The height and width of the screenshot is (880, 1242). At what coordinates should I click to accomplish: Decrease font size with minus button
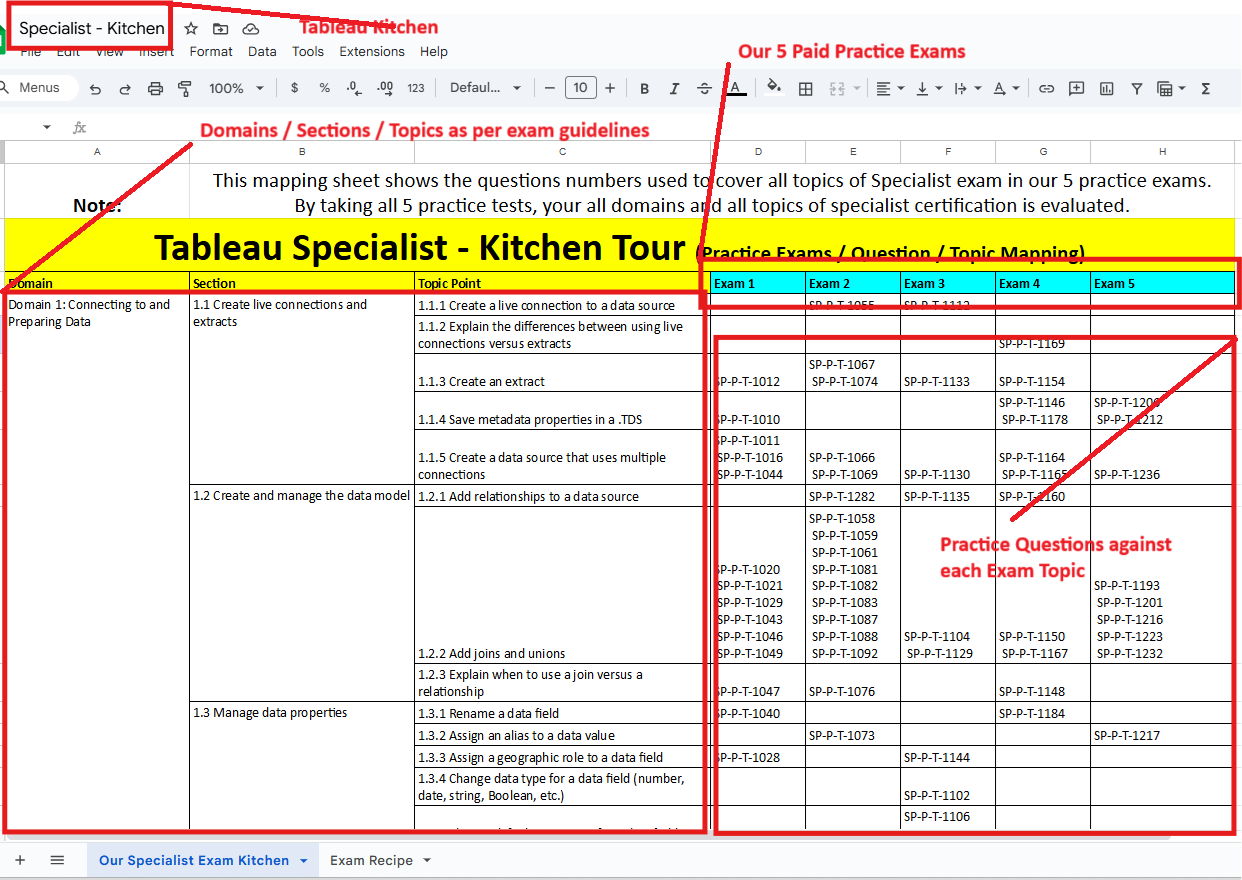click(x=550, y=88)
